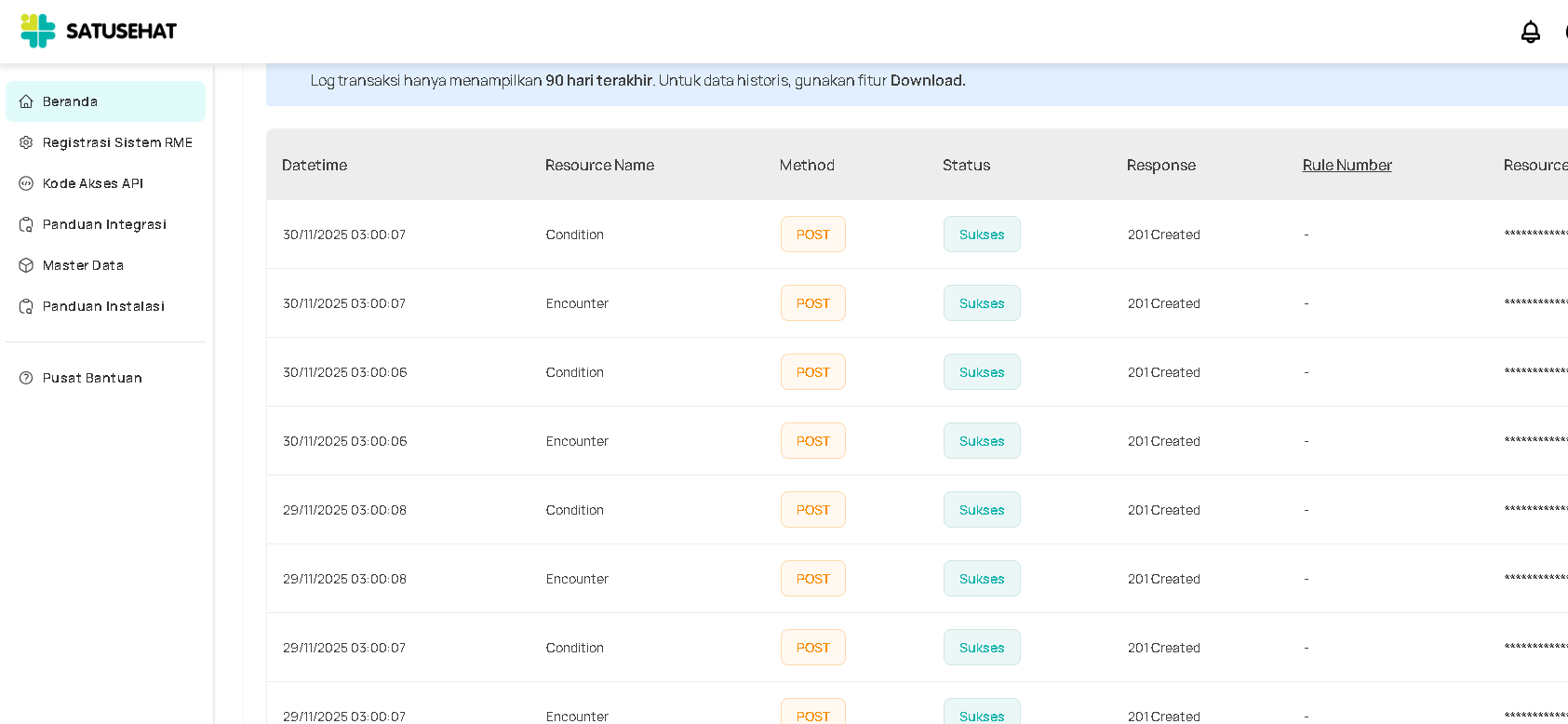Click 201 Created for Encounter 30/11/2025 03:00:06
Viewport: 1568px width, 724px height.
pos(1163,441)
